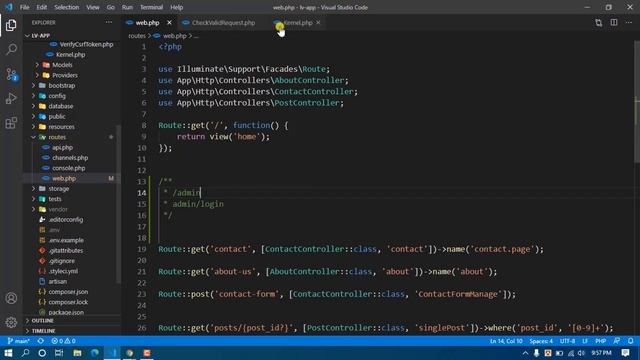Split the editor to the right
This screenshot has height=360, width=640.
[613, 22]
